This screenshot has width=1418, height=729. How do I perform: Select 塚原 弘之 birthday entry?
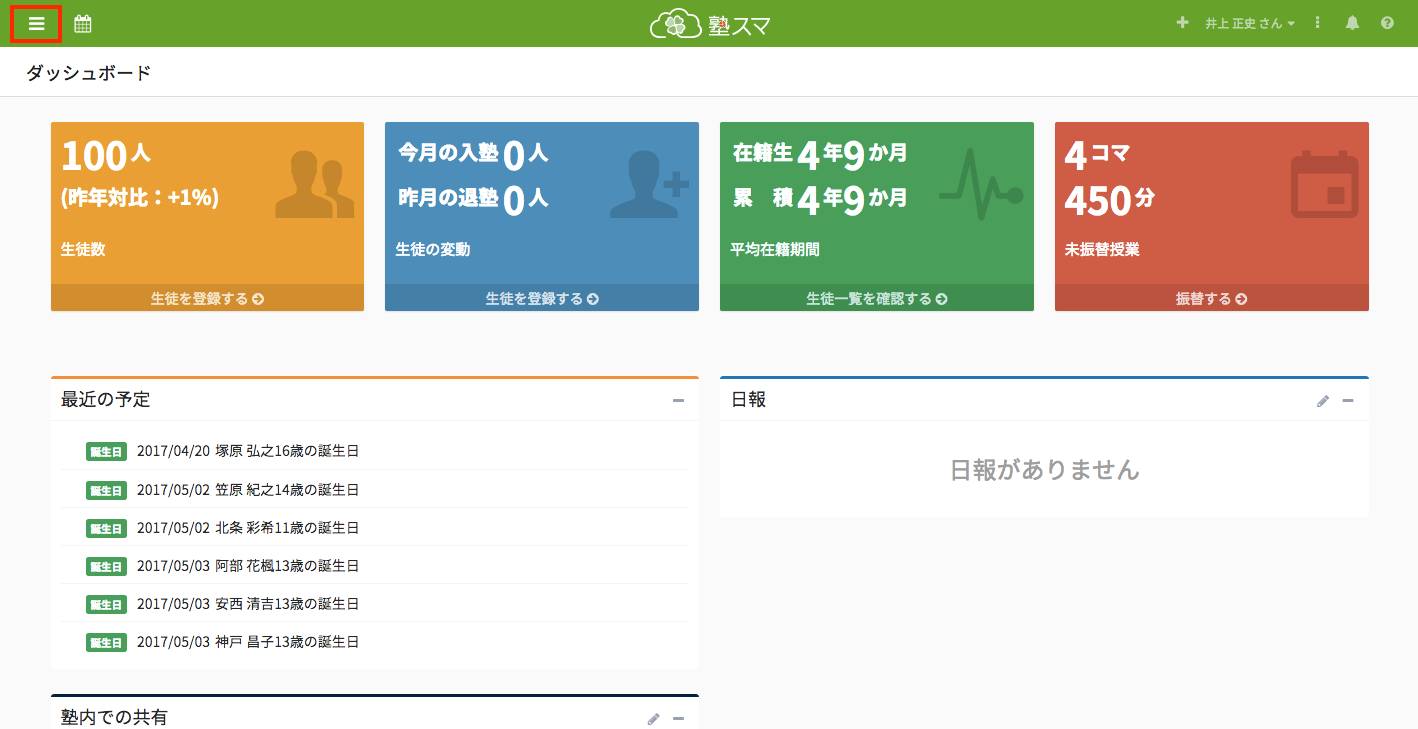click(x=247, y=451)
